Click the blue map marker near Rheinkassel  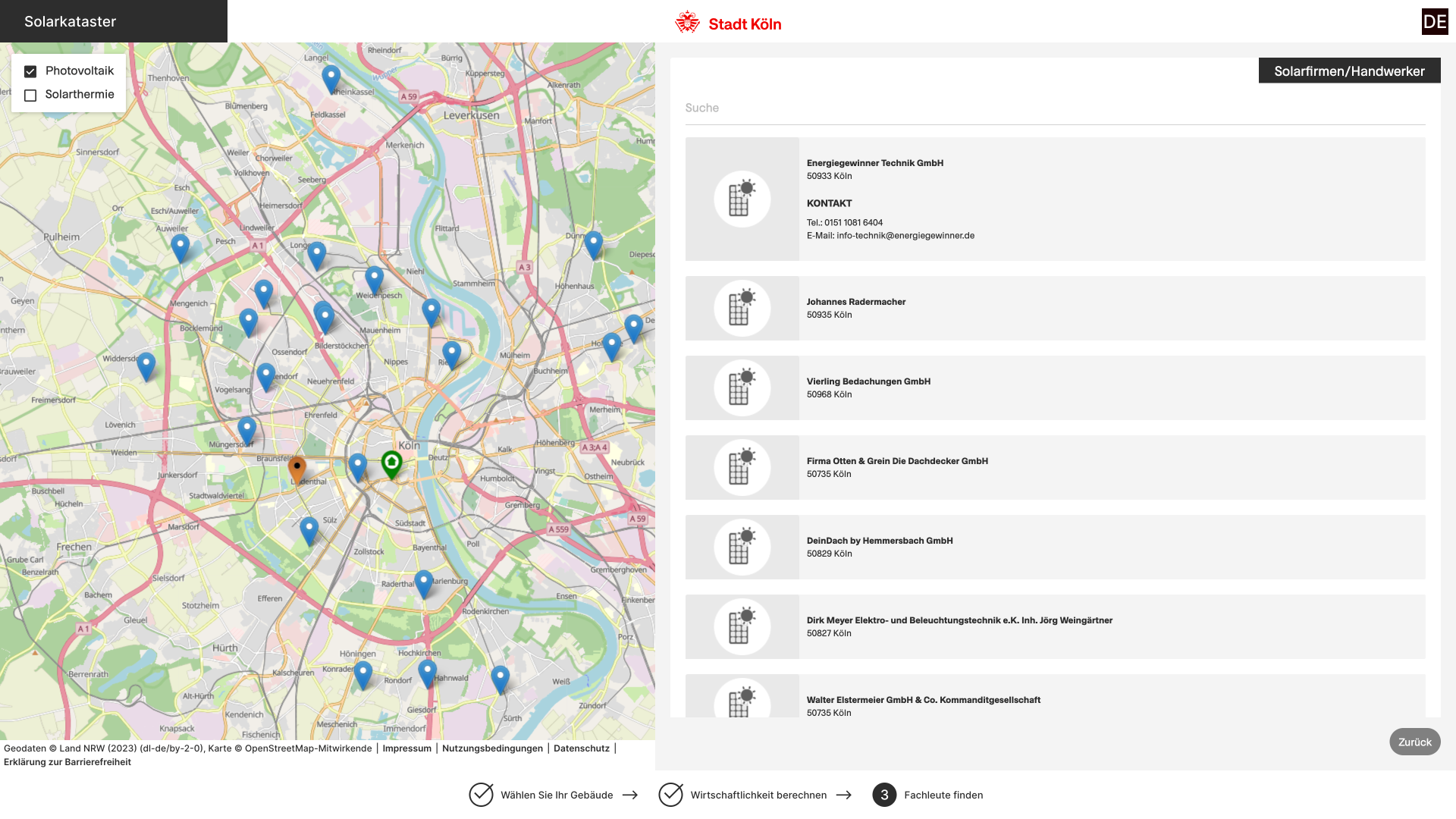point(331,79)
